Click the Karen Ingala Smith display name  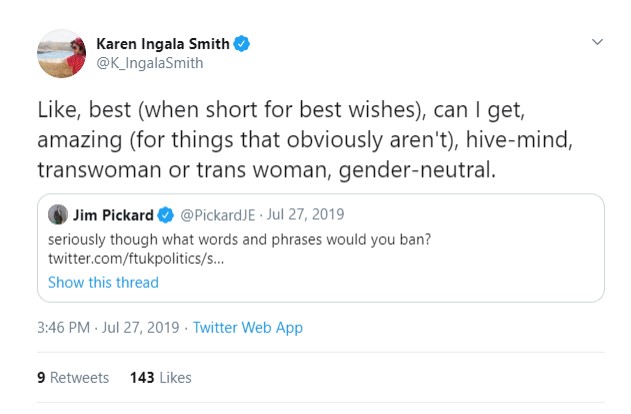click(x=163, y=43)
